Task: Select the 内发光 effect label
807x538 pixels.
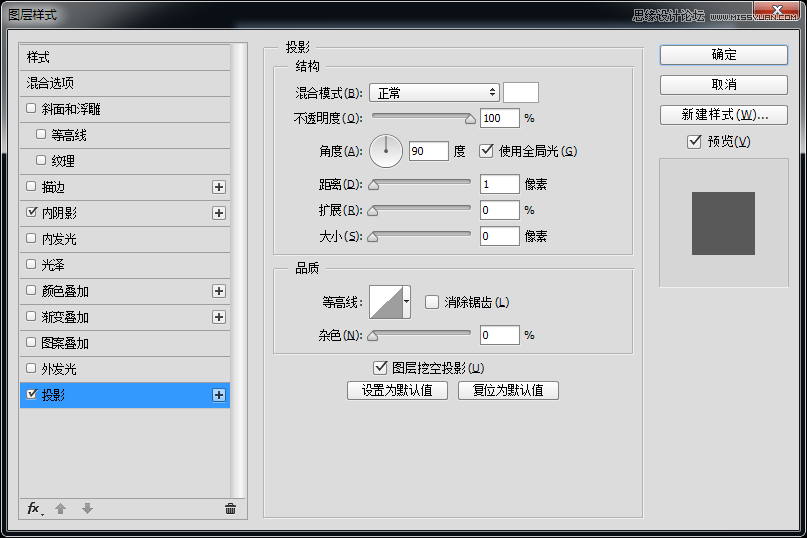Action: pyautogui.click(x=59, y=239)
